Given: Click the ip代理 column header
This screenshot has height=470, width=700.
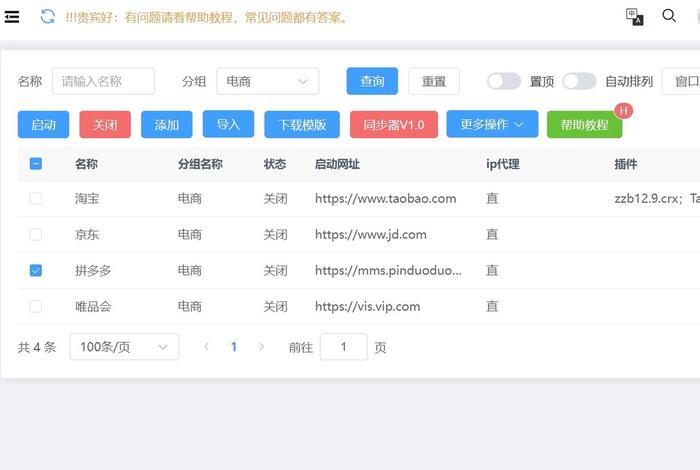Looking at the screenshot, I should (x=503, y=164).
